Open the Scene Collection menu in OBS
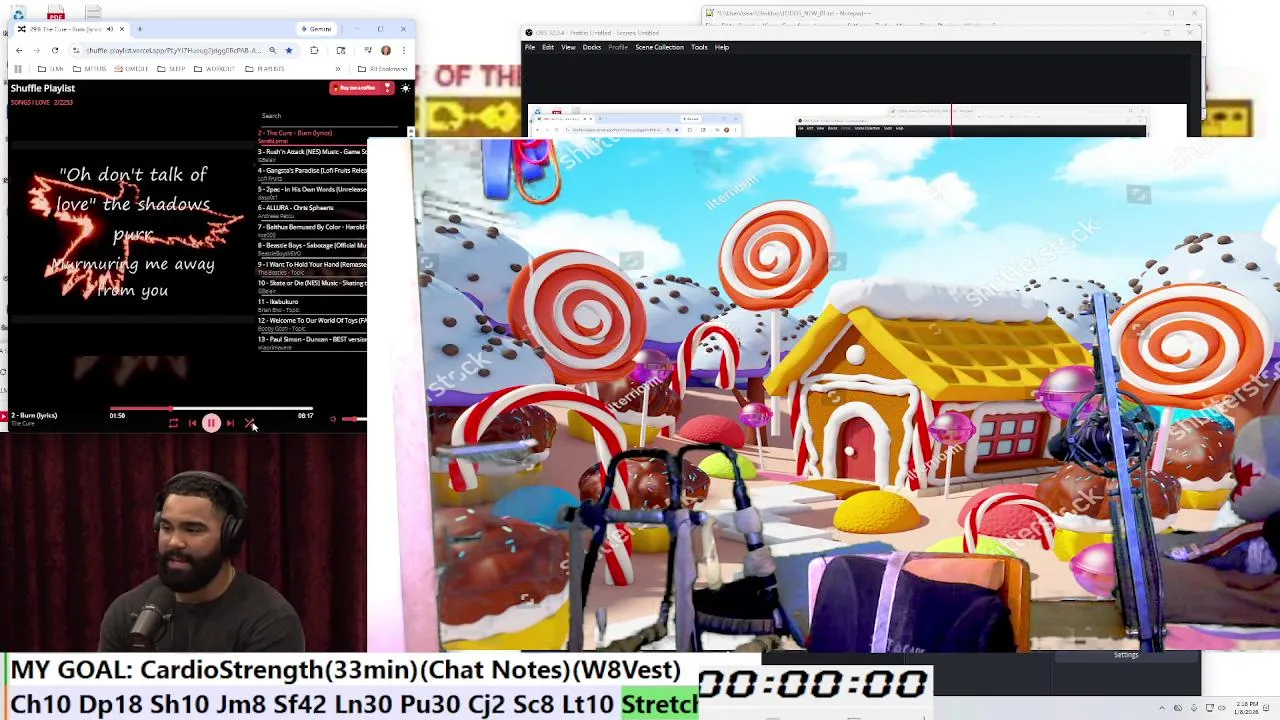Image resolution: width=1280 pixels, height=720 pixels. [660, 47]
